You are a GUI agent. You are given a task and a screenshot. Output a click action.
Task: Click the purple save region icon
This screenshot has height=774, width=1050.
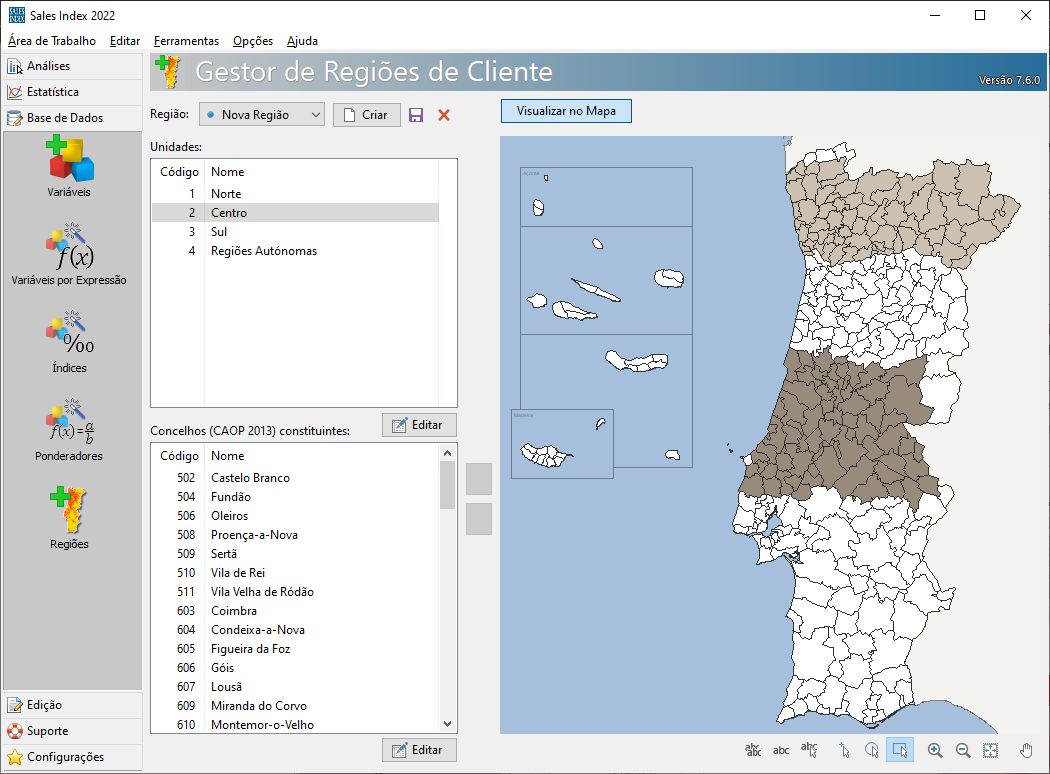[416, 115]
